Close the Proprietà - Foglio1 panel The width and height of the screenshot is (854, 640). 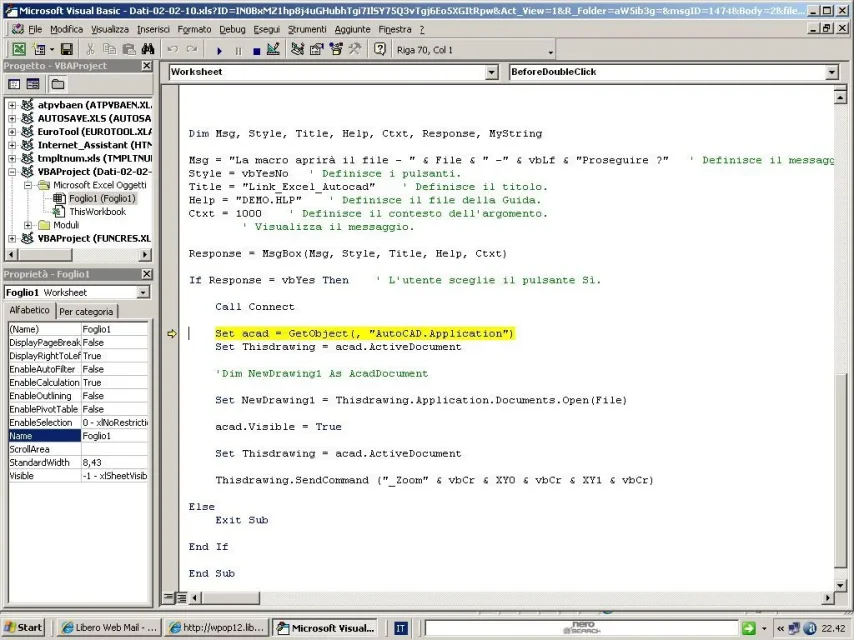click(x=147, y=274)
